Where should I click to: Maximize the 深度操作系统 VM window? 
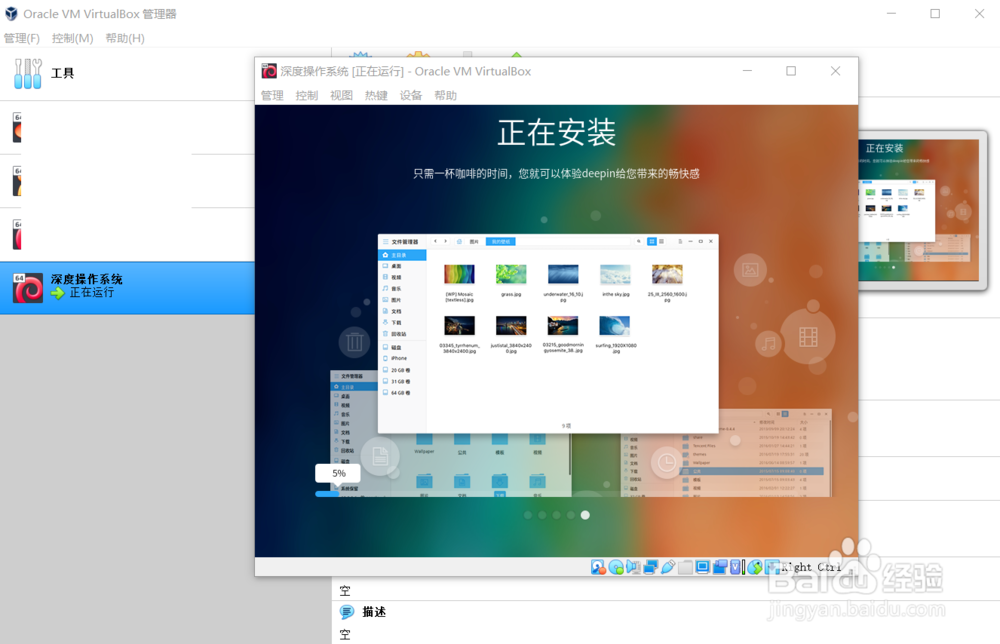click(x=791, y=71)
